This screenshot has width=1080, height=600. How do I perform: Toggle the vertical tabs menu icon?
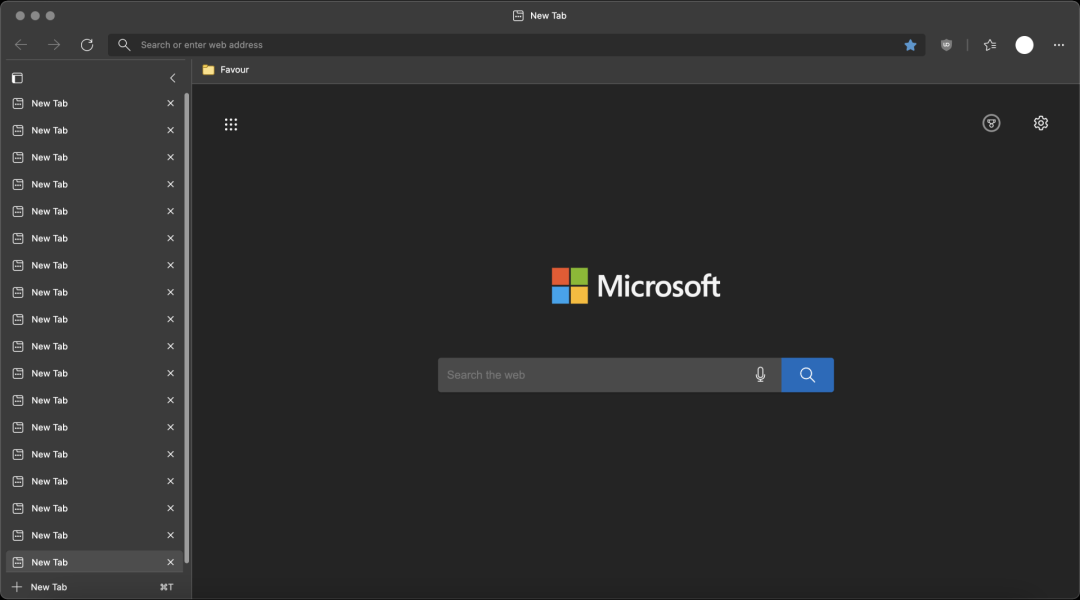click(17, 78)
